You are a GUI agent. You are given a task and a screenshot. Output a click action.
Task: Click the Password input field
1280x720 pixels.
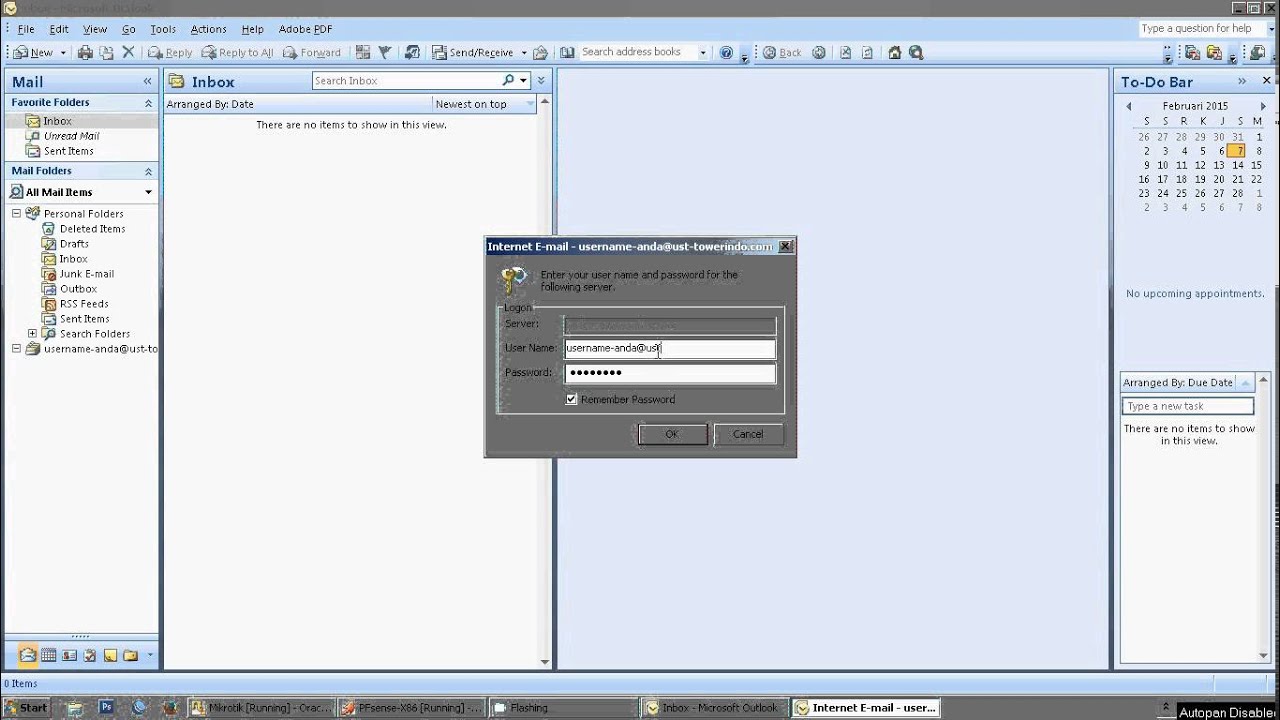(670, 373)
